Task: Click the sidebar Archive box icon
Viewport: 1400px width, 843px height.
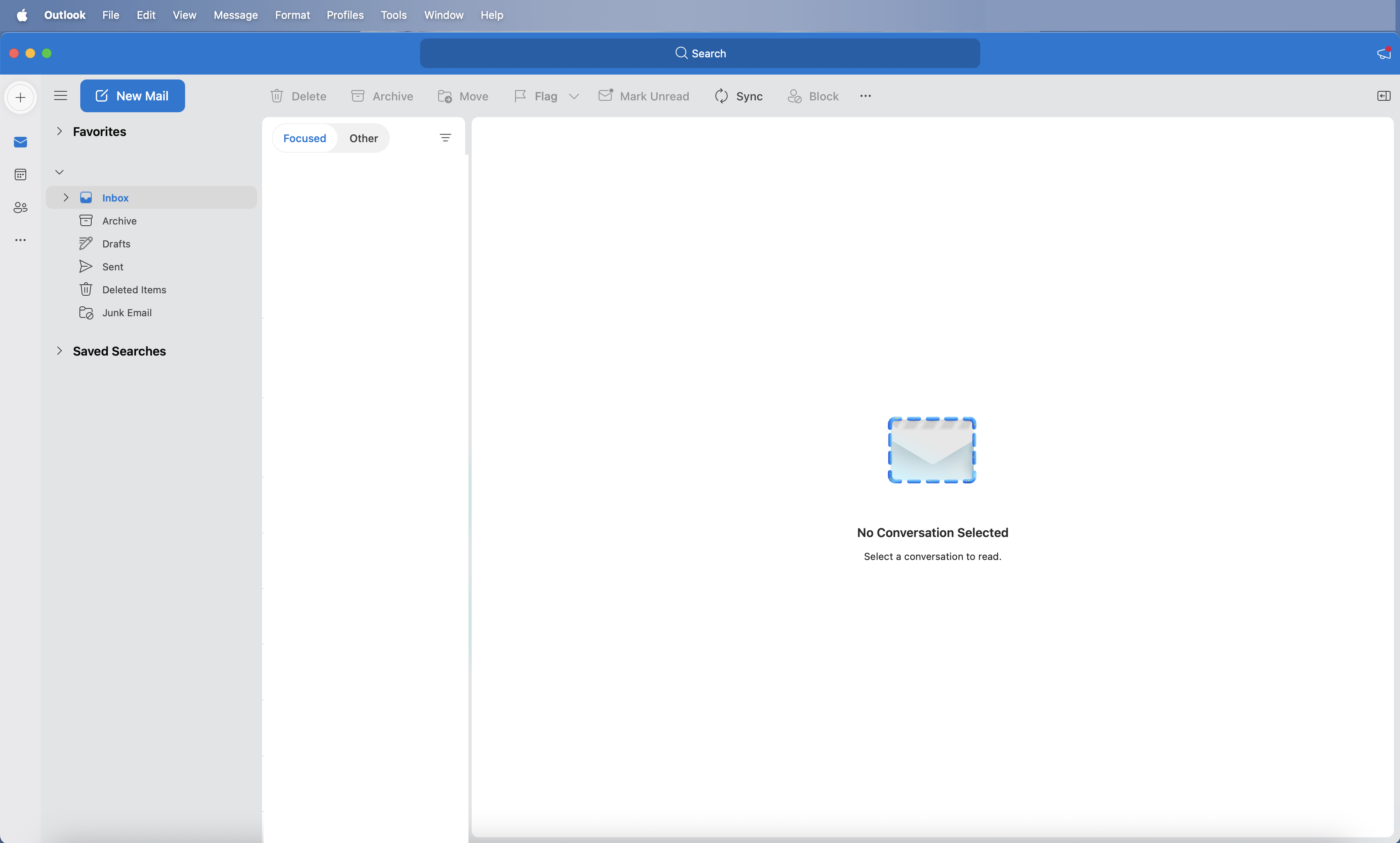Action: coord(86,220)
